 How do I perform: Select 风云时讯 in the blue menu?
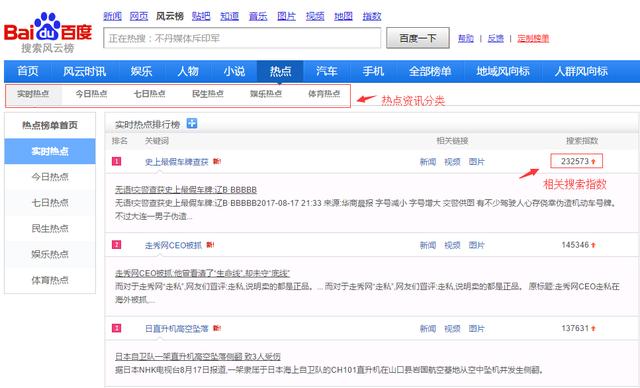(84, 71)
